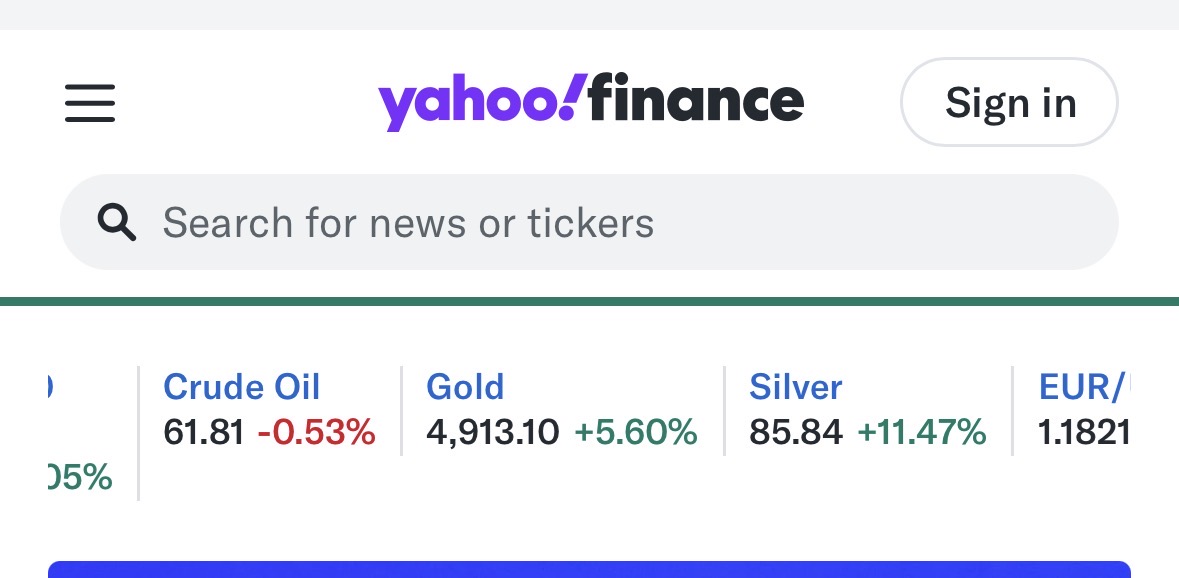This screenshot has width=1179, height=578.
Task: Open the Crude Oil ticker link
Action: pos(241,387)
